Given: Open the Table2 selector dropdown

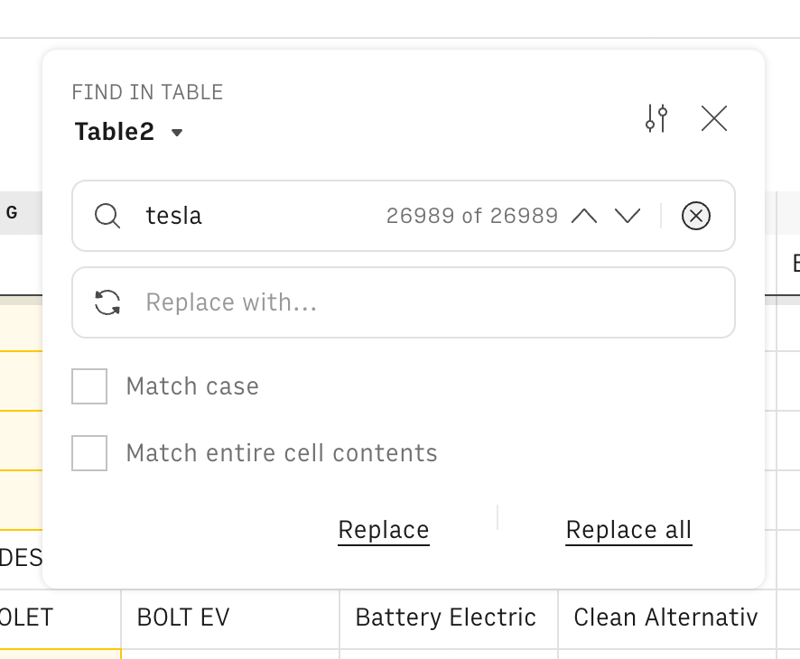Looking at the screenshot, I should pyautogui.click(x=113, y=131).
